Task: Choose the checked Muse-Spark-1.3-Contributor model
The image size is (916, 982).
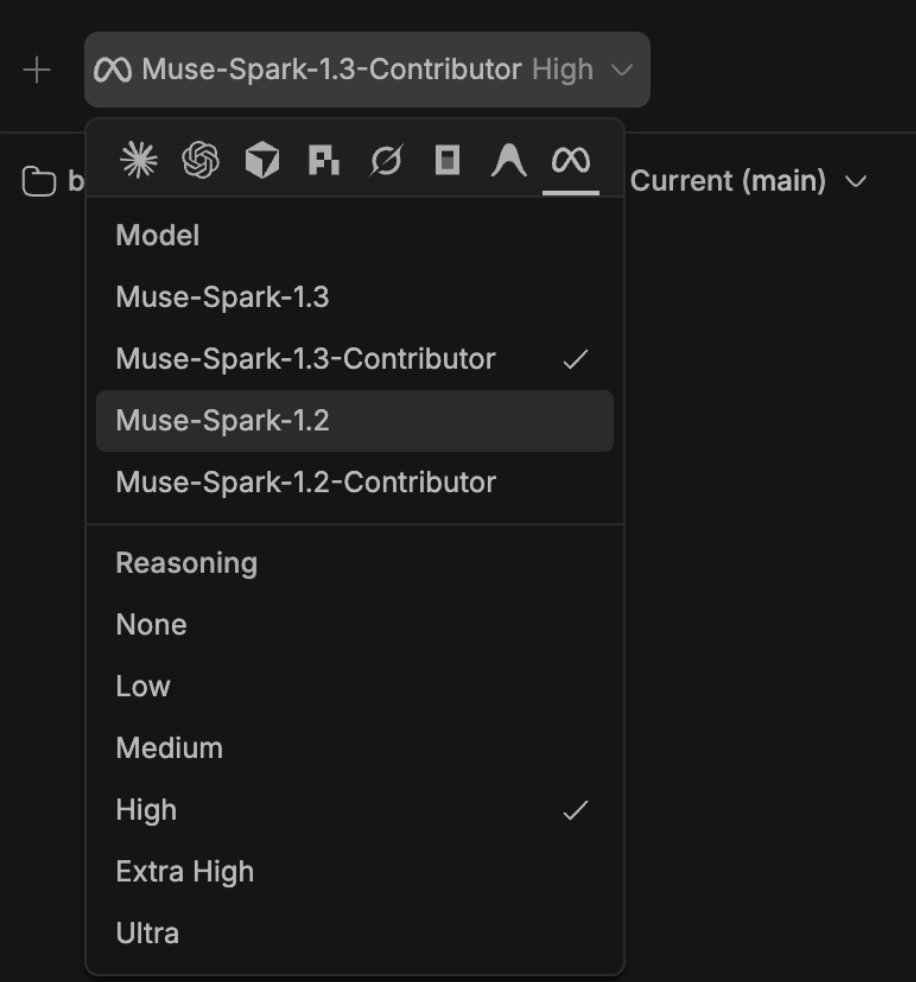Action: coord(354,359)
